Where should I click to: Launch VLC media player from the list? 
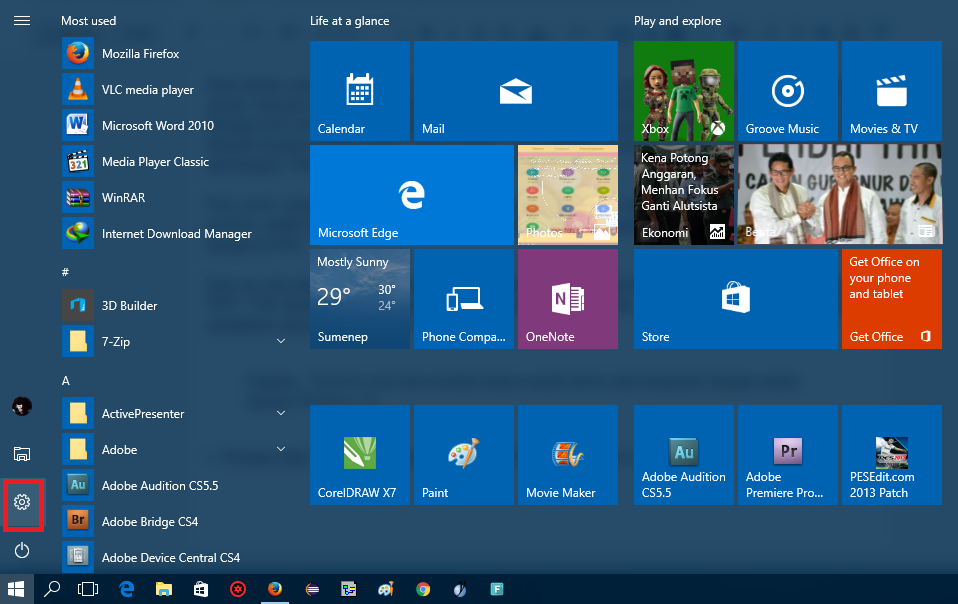pyautogui.click(x=175, y=90)
